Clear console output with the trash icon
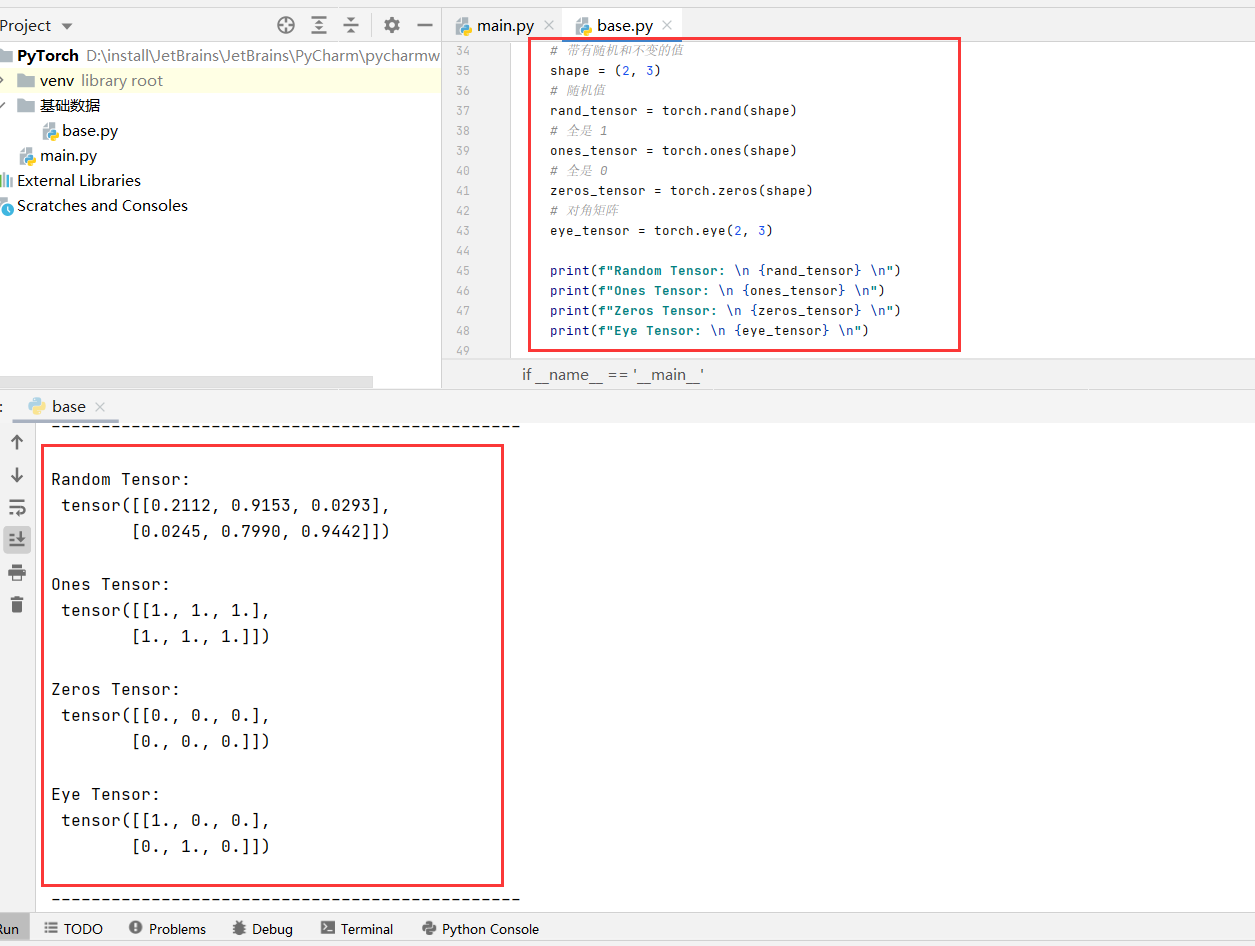This screenshot has height=946, width=1255. [x=17, y=604]
